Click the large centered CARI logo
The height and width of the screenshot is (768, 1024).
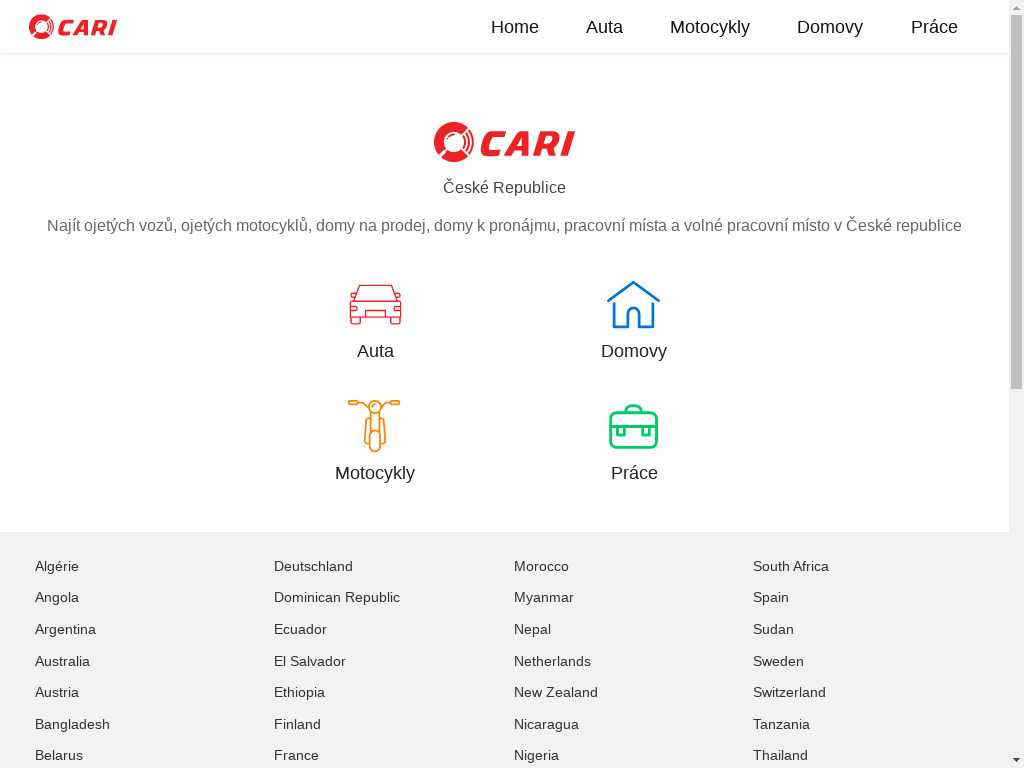tap(504, 142)
